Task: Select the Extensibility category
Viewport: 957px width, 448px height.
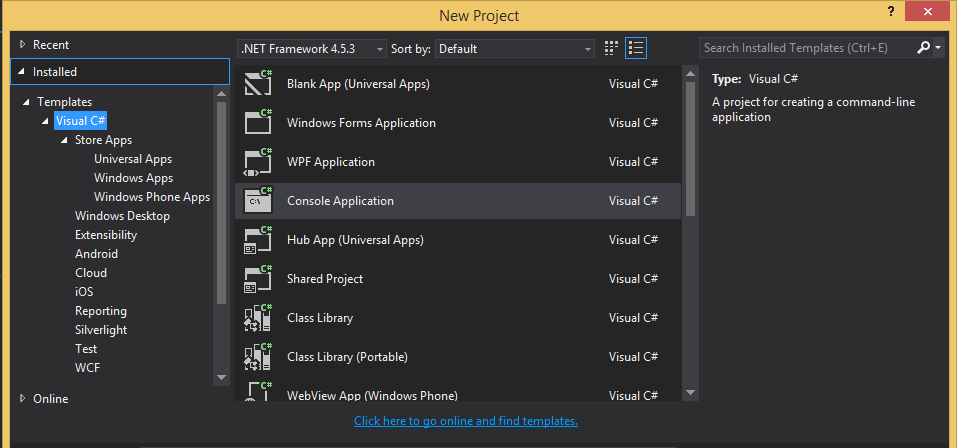Action: point(106,234)
